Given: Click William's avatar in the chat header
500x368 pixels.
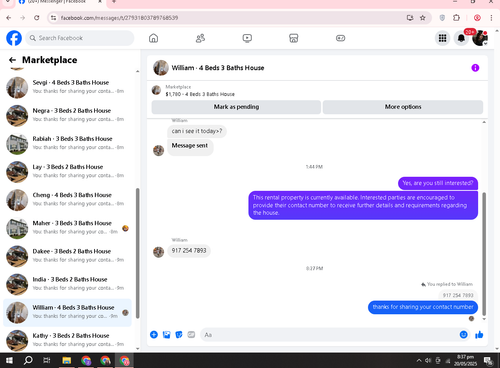Looking at the screenshot, I should click(161, 68).
